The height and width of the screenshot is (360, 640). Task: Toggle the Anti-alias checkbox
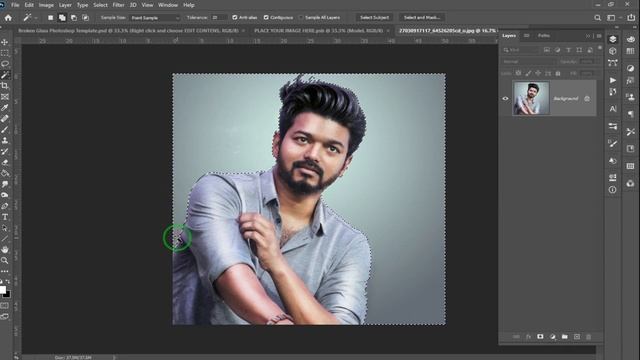(x=235, y=18)
